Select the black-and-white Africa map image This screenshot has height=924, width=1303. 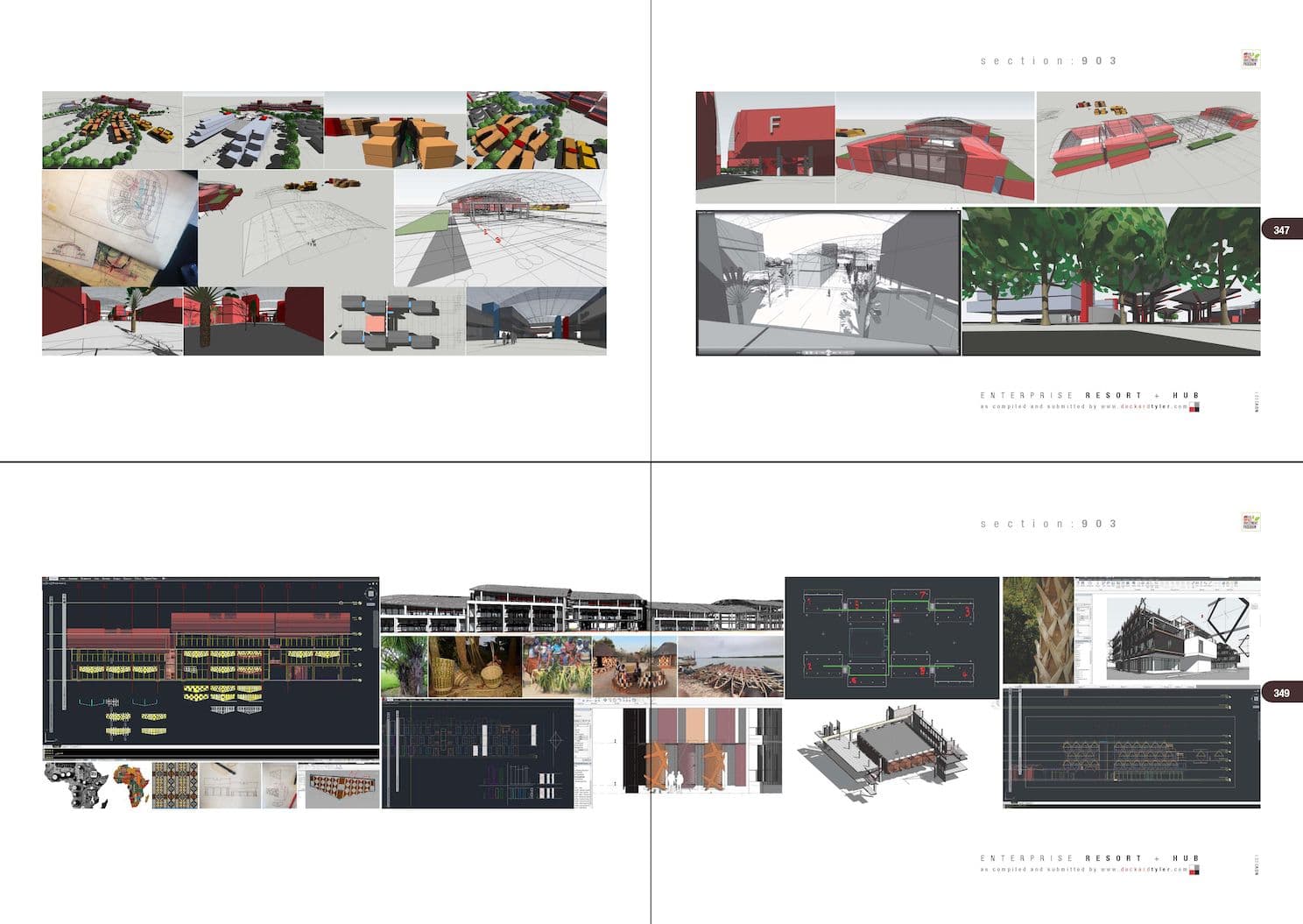[x=75, y=785]
